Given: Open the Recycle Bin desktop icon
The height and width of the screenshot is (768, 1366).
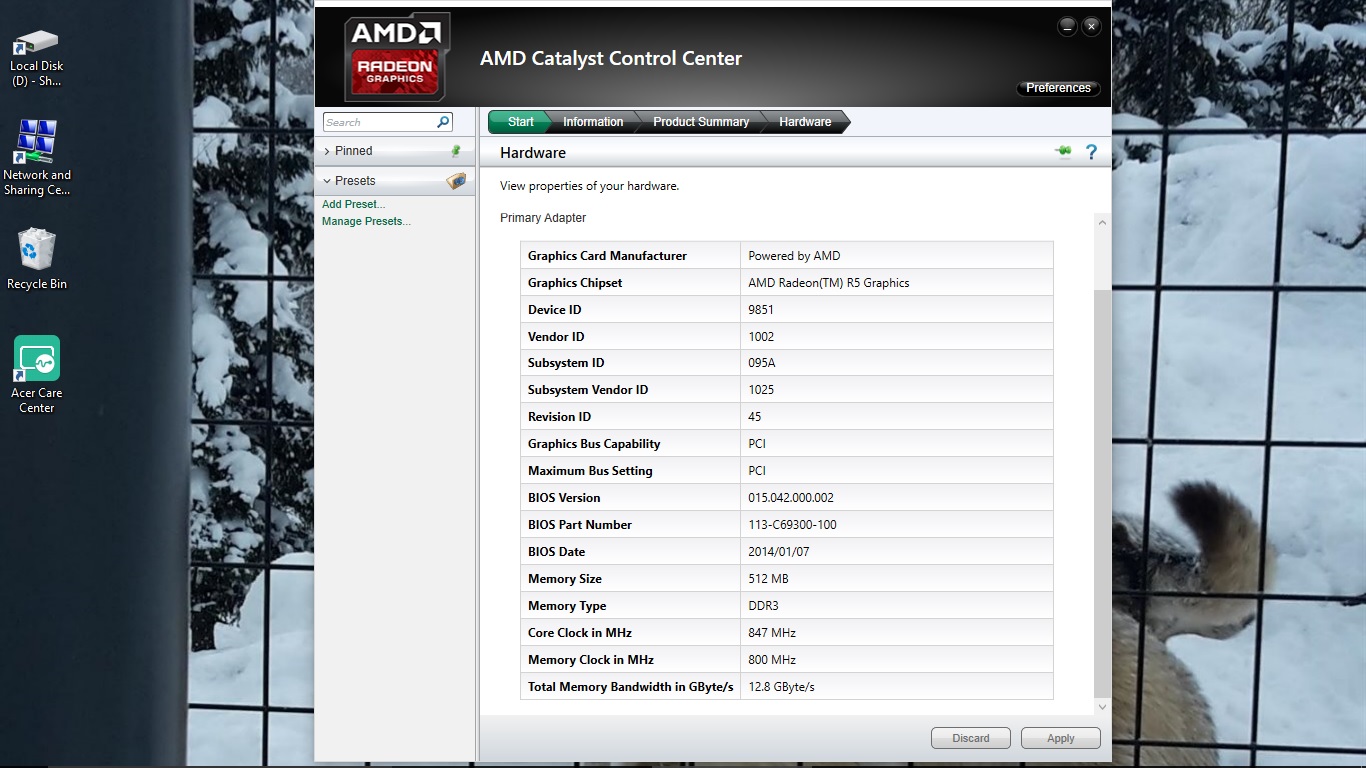Looking at the screenshot, I should click(x=37, y=259).
